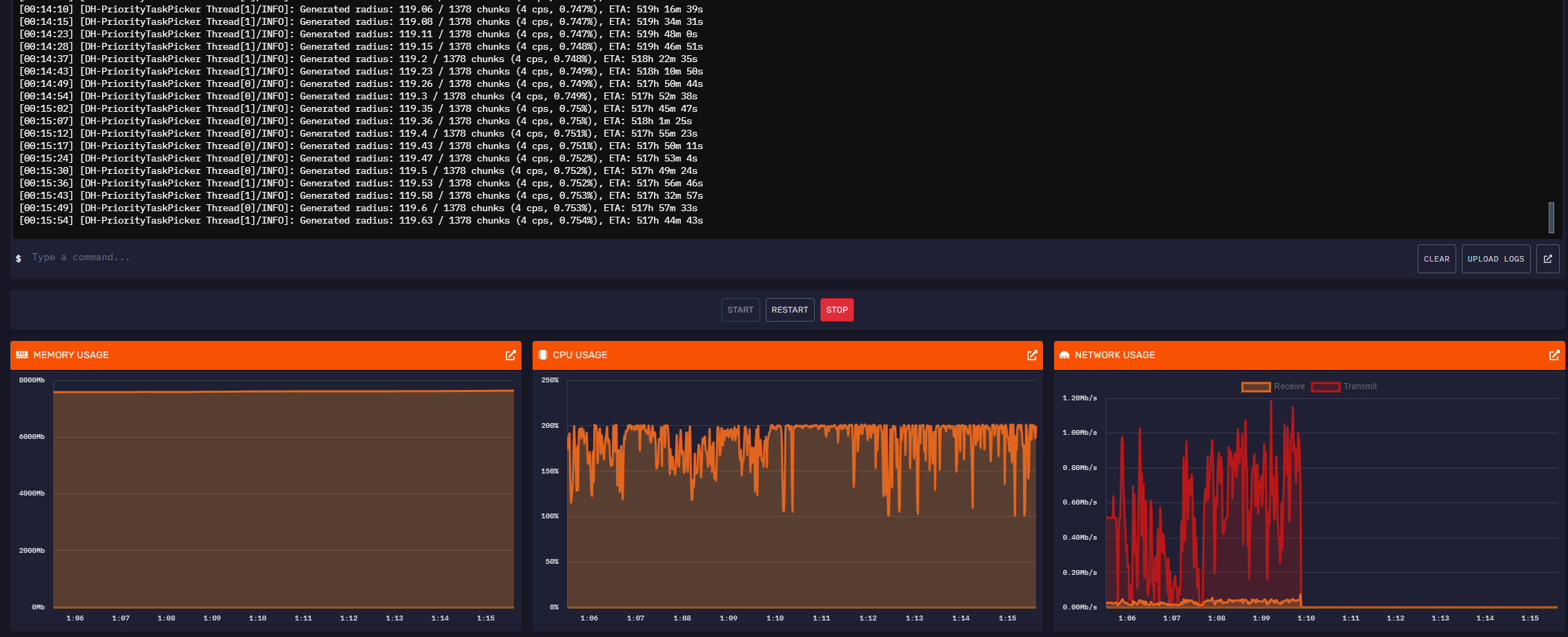The width and height of the screenshot is (1568, 637).
Task: Click the 200% CPU axis label
Action: [x=550, y=426]
